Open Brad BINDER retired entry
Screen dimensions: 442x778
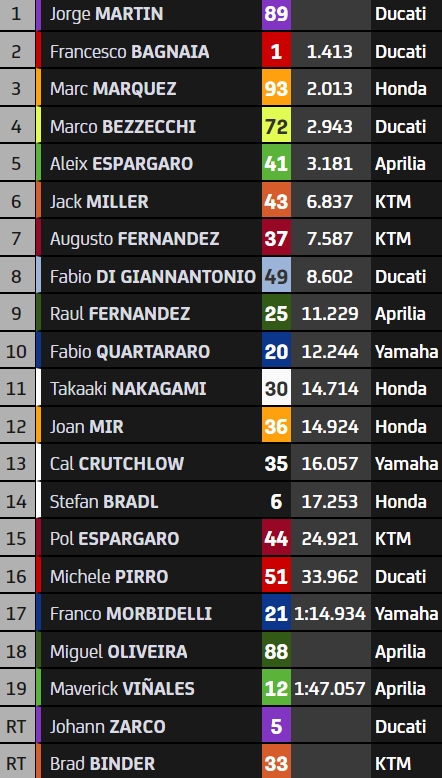[221, 763]
